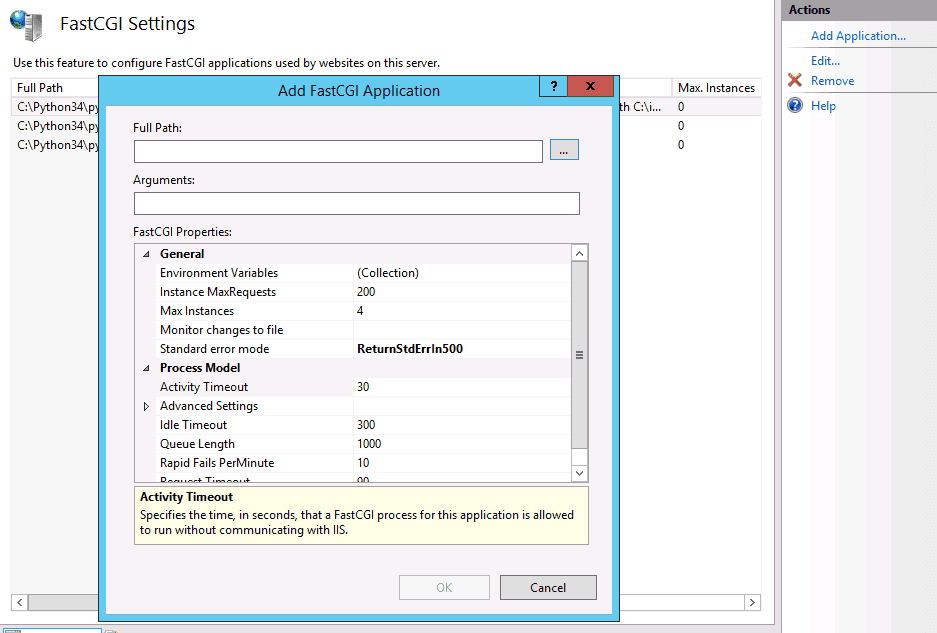Image resolution: width=937 pixels, height=633 pixels.
Task: Click inside the Arguments input field
Action: coord(356,203)
